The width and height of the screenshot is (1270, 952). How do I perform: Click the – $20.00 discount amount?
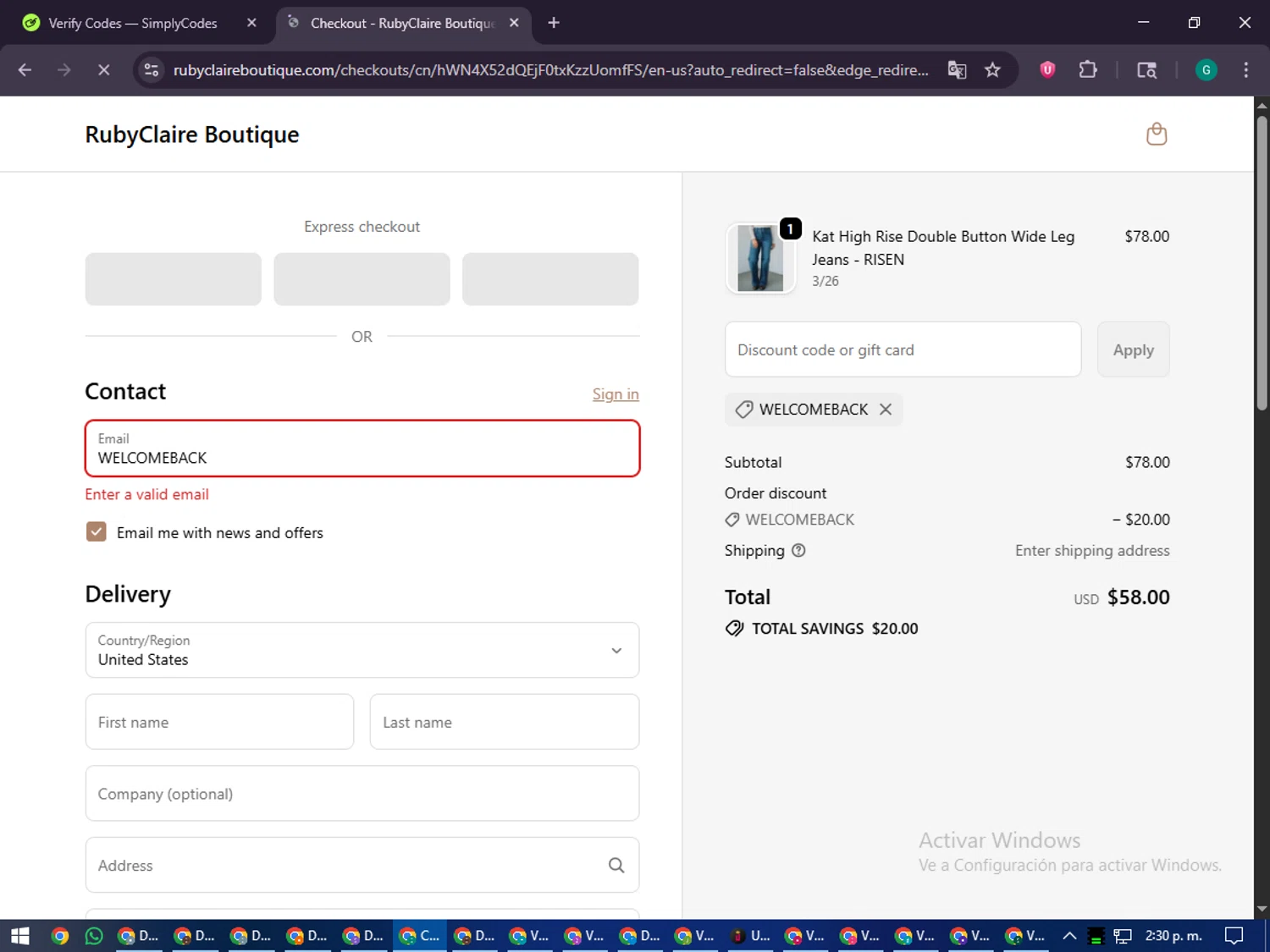tap(1140, 520)
